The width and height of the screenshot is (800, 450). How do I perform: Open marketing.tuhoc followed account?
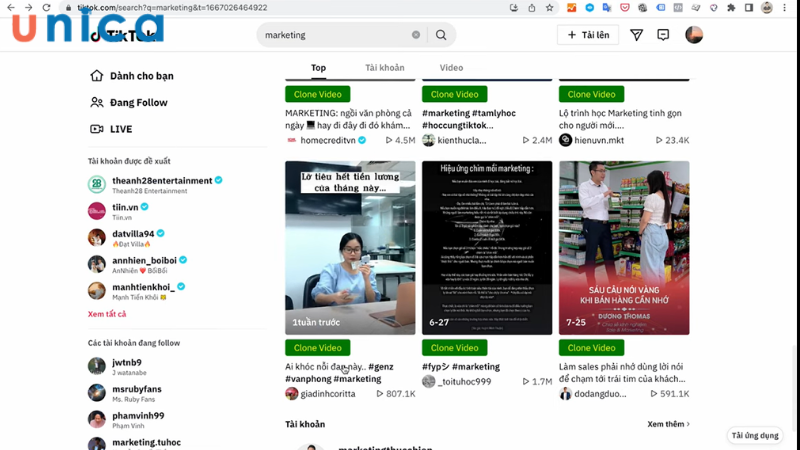pyautogui.click(x=135, y=443)
